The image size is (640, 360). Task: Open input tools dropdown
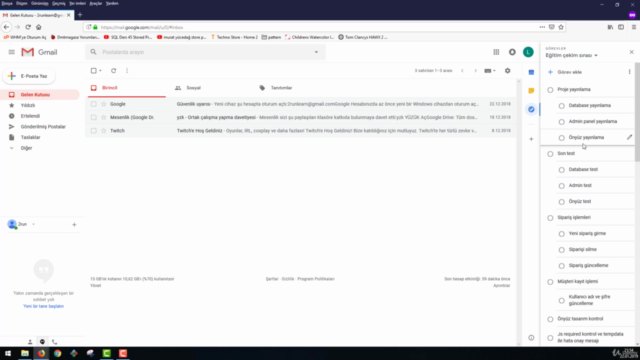point(490,71)
